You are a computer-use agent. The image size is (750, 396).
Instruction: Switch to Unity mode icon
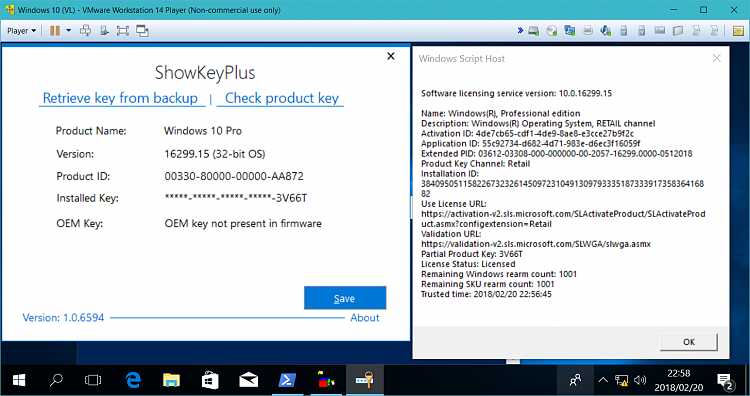click(142, 31)
